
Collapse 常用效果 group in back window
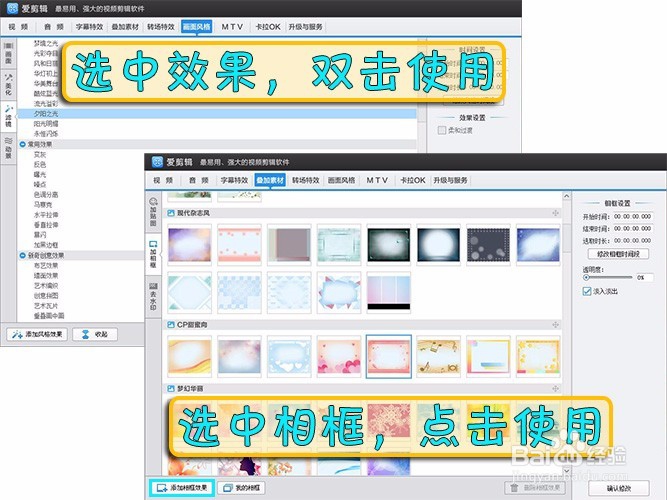click(23, 144)
